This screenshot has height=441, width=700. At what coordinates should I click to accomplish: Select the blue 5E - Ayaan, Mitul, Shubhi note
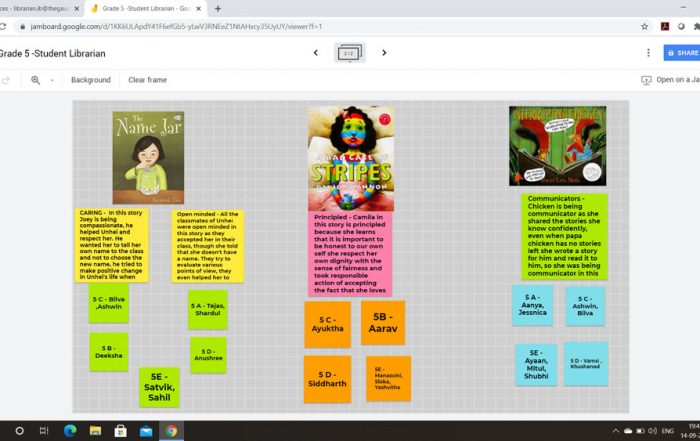(x=536, y=365)
